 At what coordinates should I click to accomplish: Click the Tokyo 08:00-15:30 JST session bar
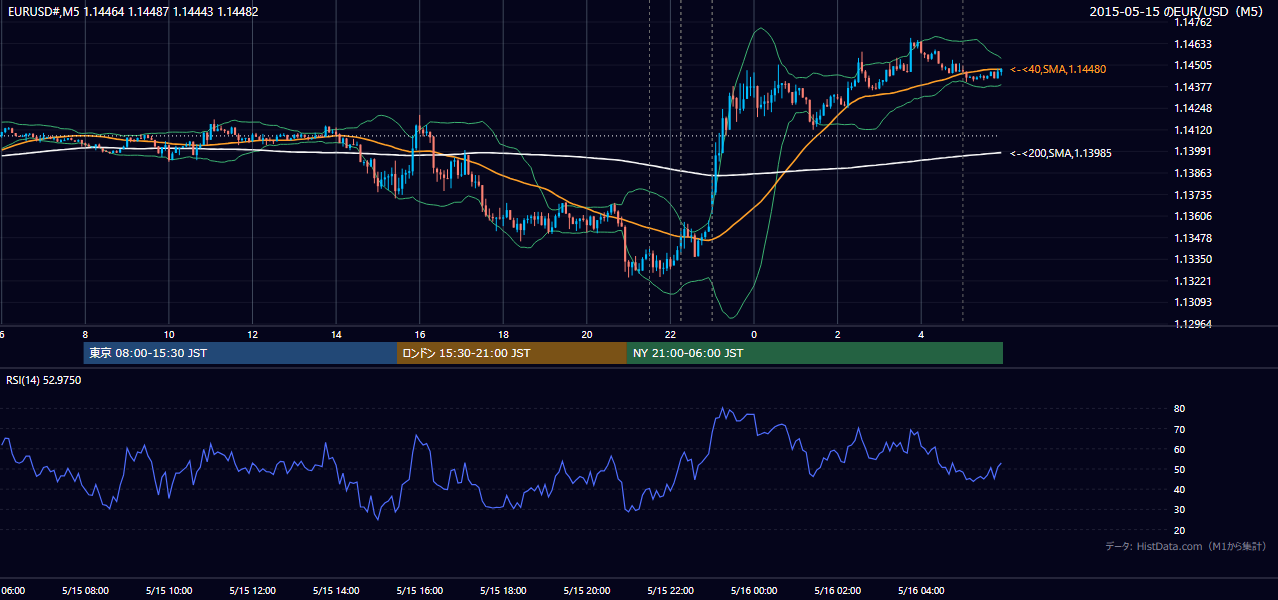click(x=241, y=353)
